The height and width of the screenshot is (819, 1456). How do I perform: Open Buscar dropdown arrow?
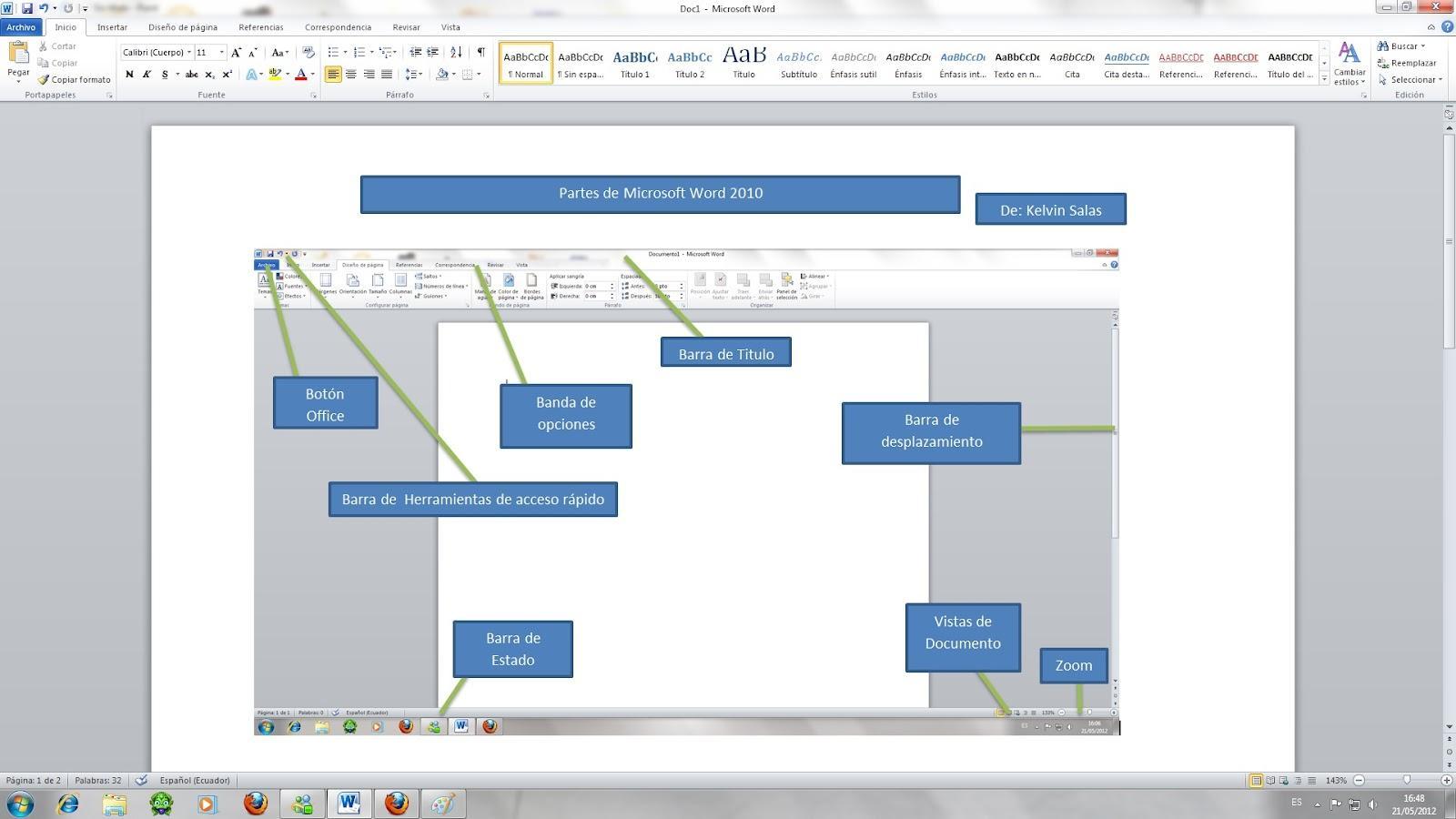[x=1423, y=46]
